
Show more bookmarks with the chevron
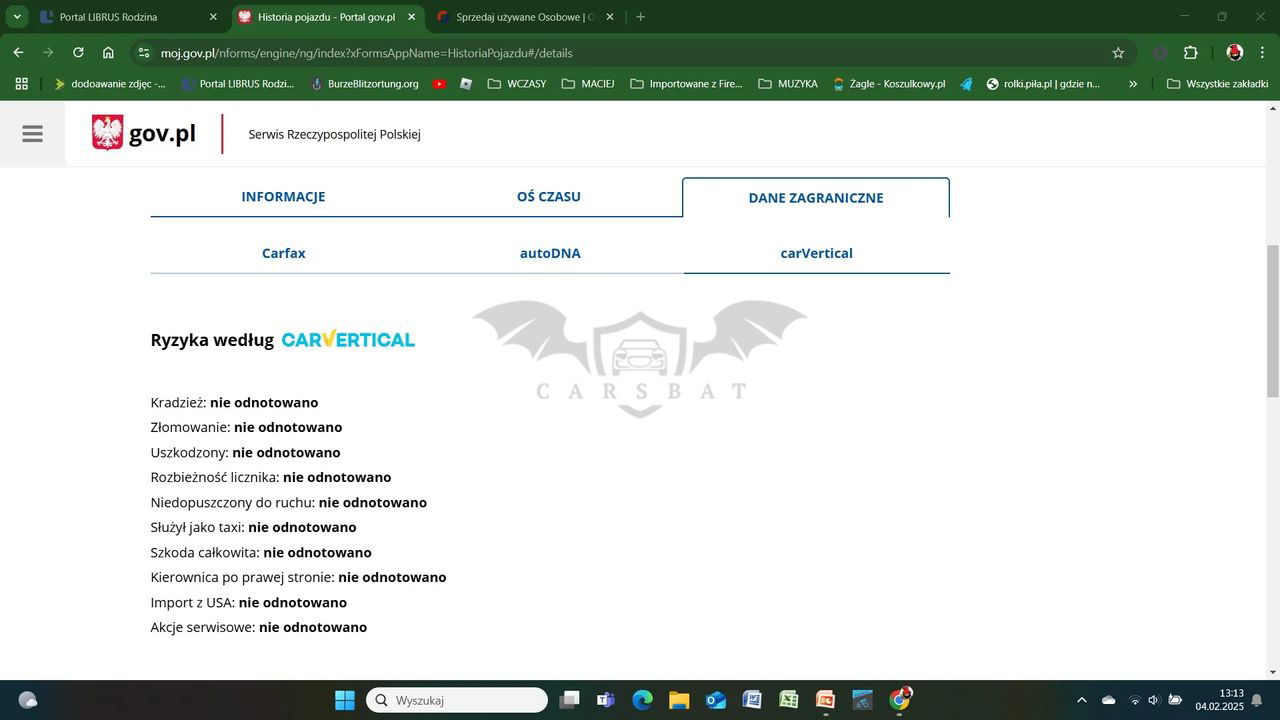(1133, 84)
